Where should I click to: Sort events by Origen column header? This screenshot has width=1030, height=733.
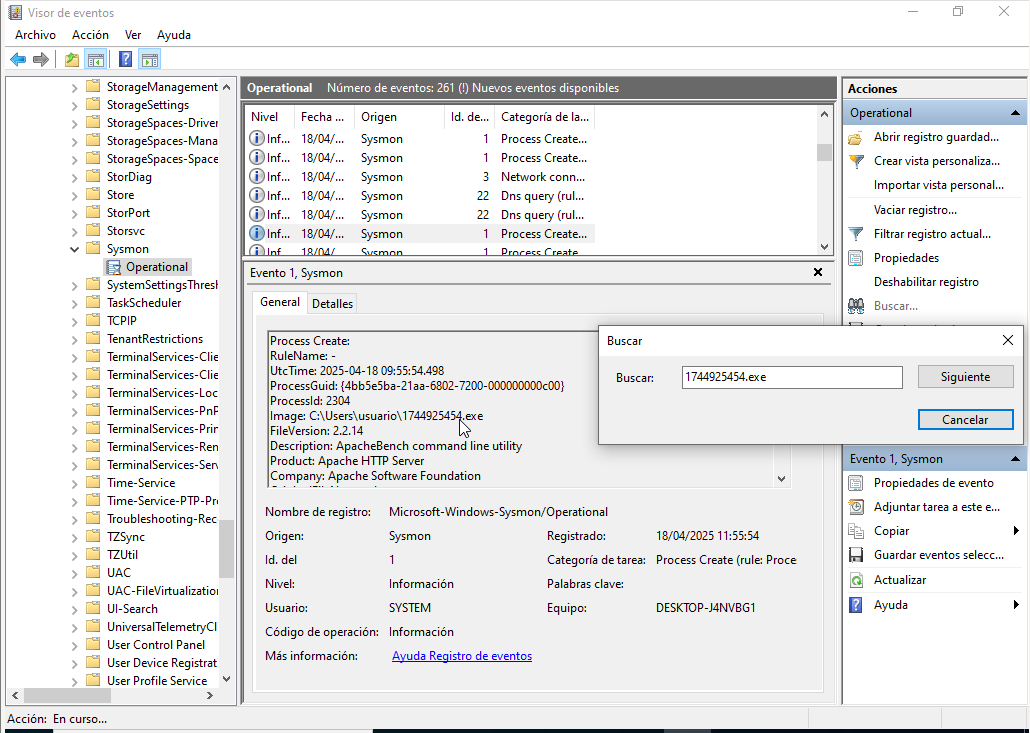tap(399, 117)
